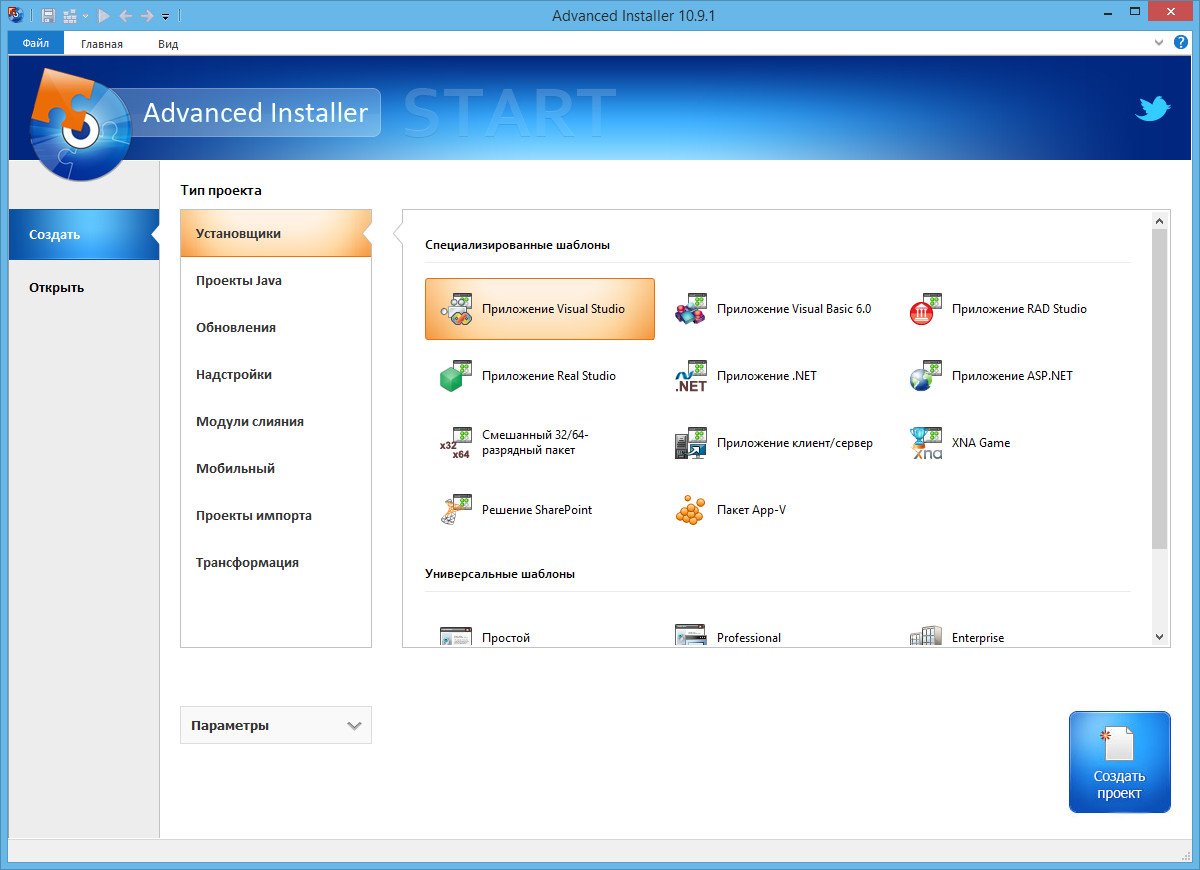Open the Файл menu tab
The image size is (1200, 870).
click(x=36, y=44)
